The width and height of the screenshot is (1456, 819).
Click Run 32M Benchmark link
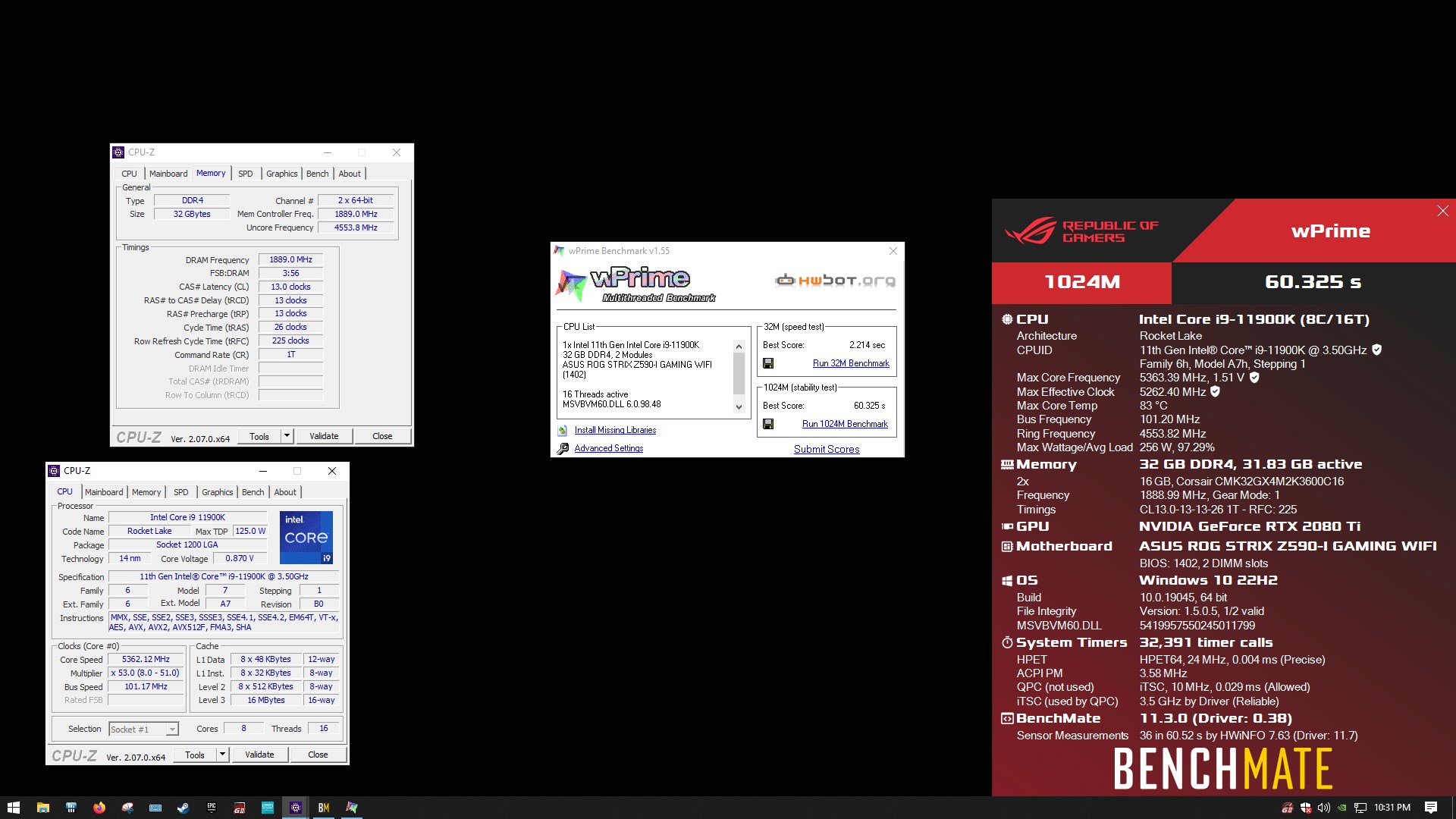click(x=851, y=363)
